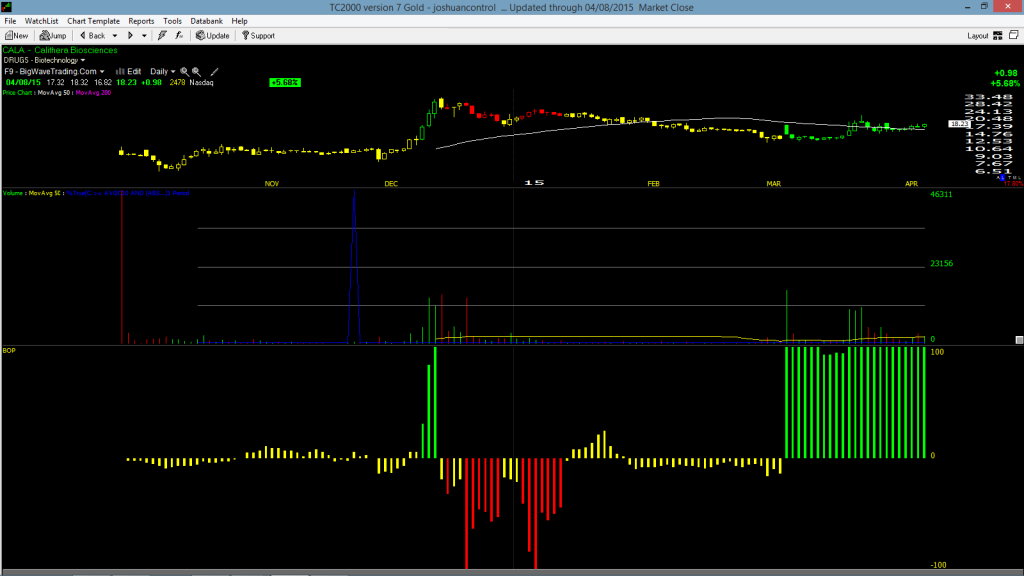
Task: Open the Tools menu
Action: [x=172, y=21]
